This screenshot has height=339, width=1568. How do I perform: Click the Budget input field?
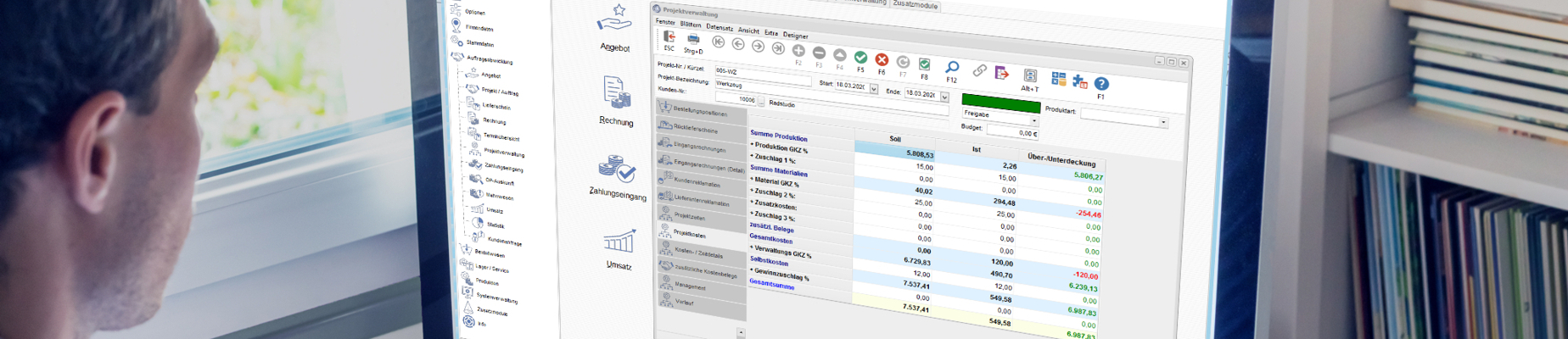pos(1011,132)
